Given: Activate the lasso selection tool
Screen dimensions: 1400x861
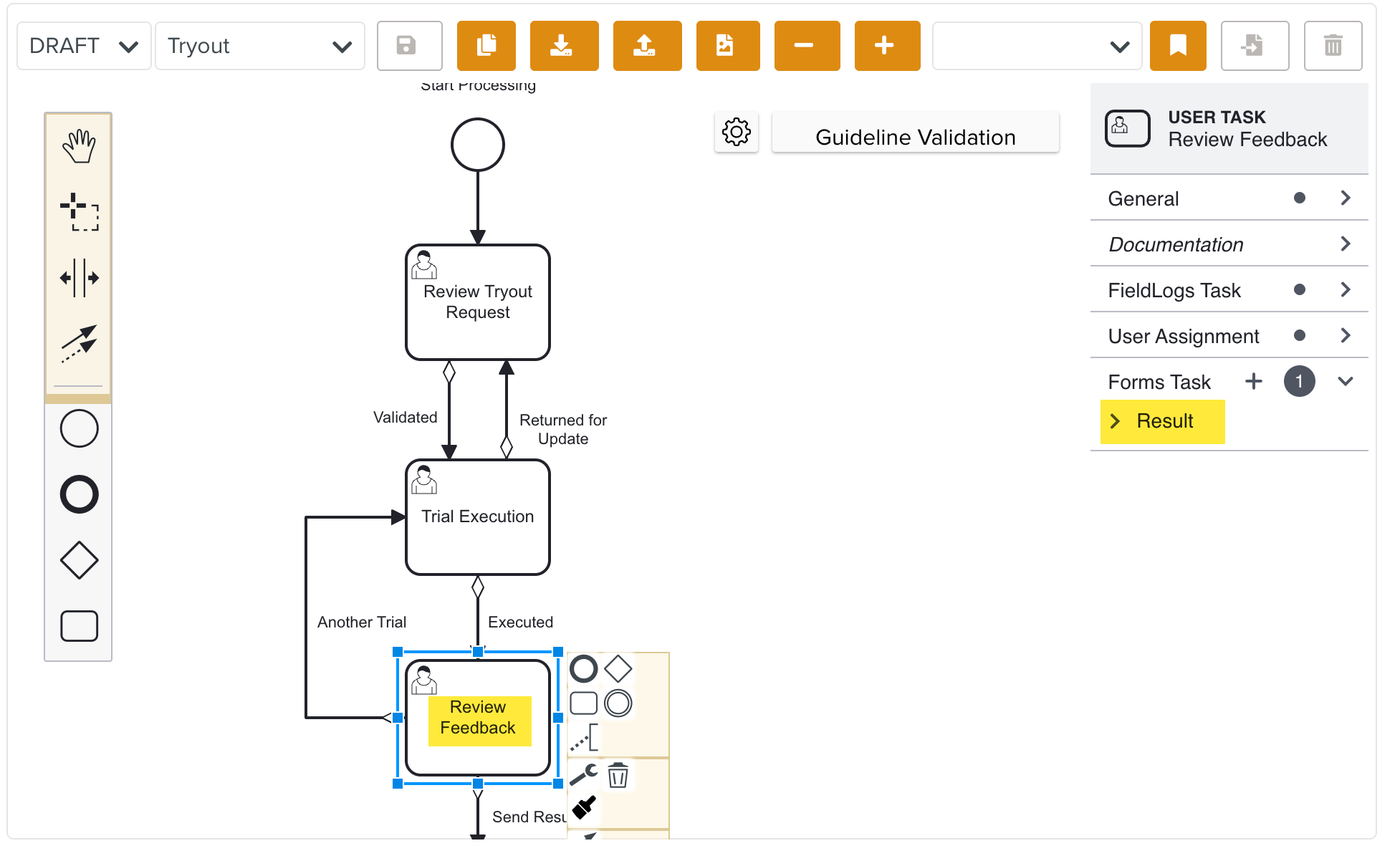Looking at the screenshot, I should click(x=79, y=211).
